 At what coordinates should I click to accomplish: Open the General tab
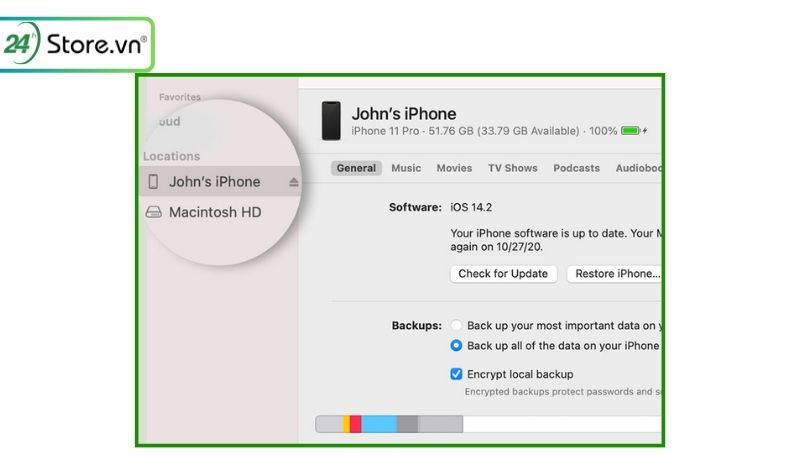tap(356, 168)
